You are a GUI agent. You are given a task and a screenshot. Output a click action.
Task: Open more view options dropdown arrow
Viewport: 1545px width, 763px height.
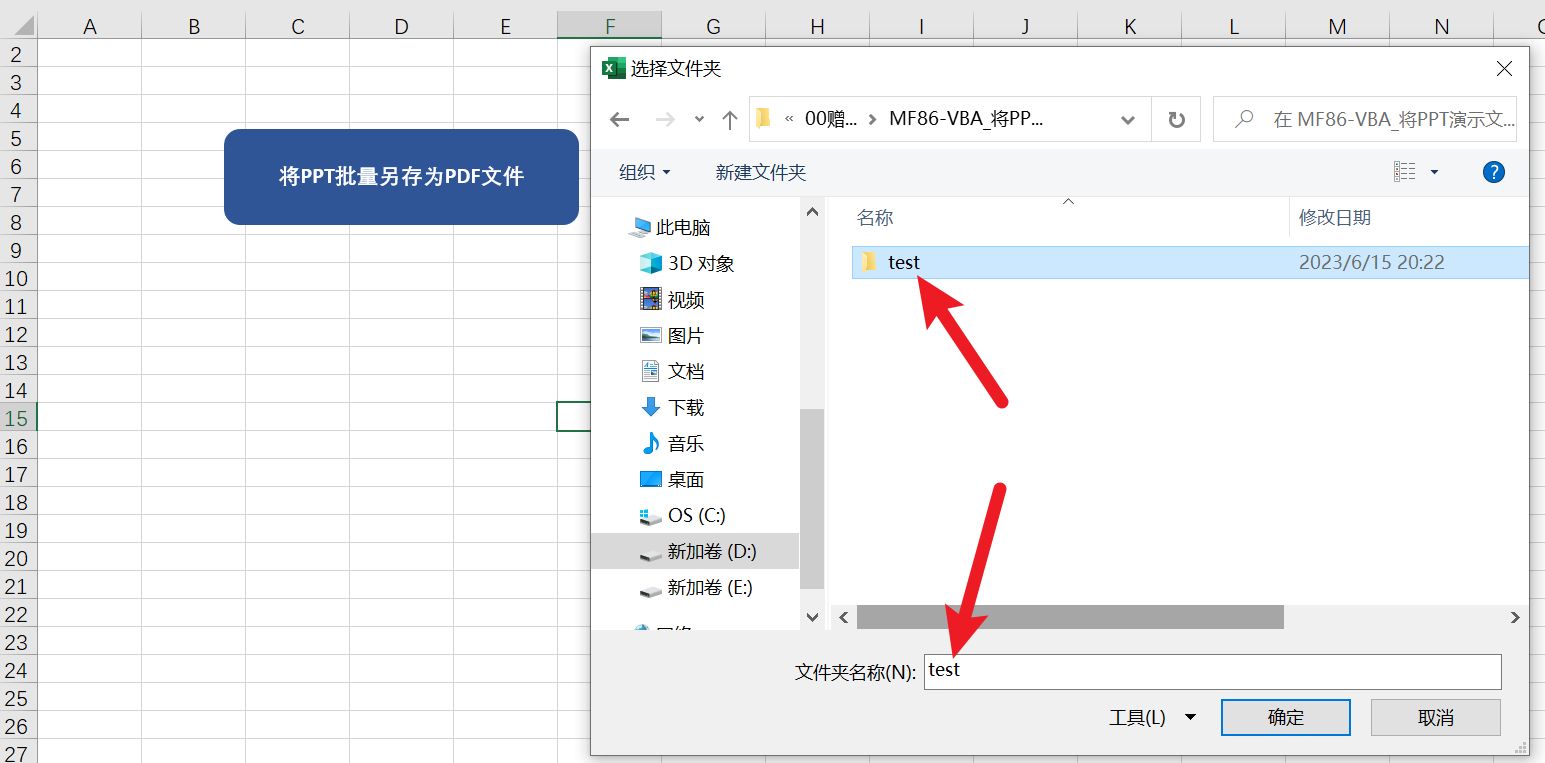pyautogui.click(x=1434, y=172)
